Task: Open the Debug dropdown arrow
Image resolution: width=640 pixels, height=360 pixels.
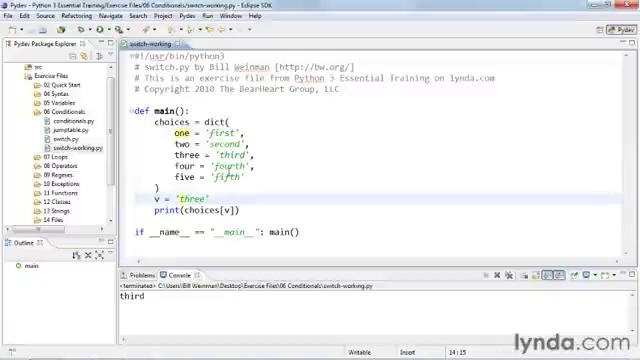Action: click(90, 29)
